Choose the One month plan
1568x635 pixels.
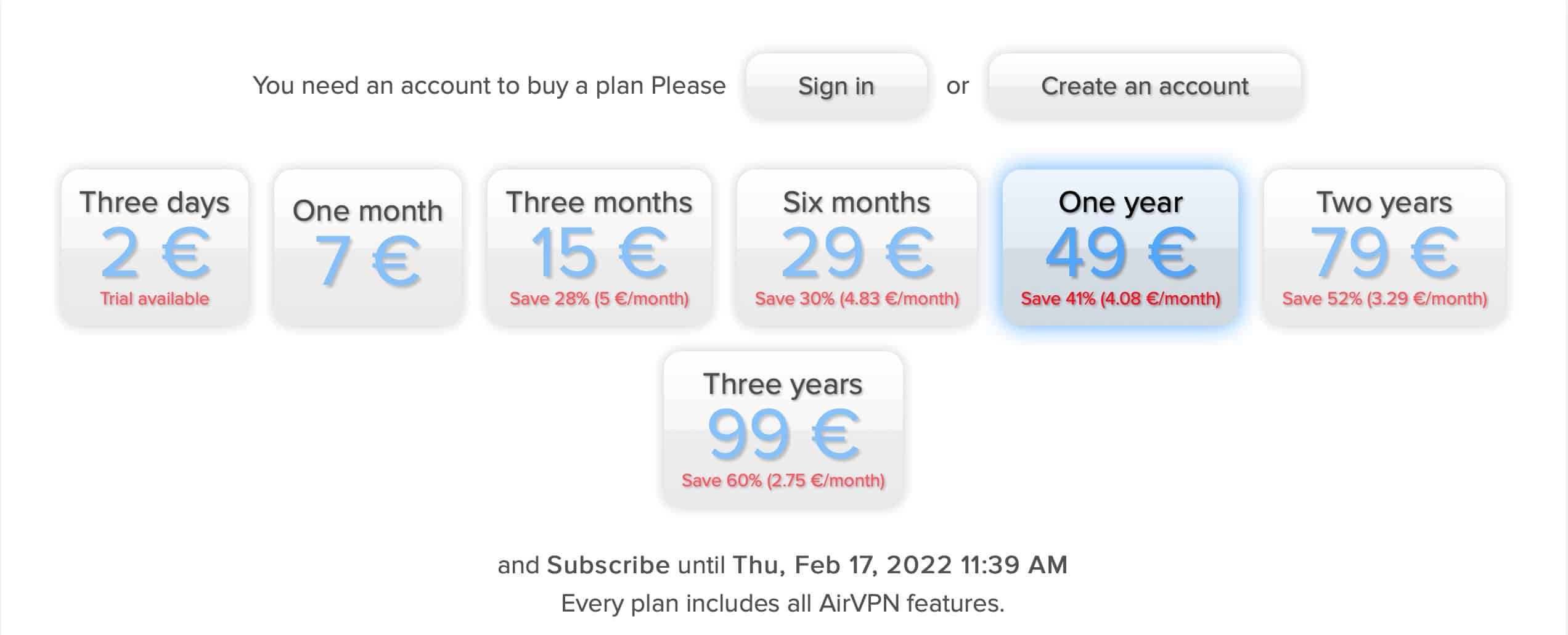[368, 247]
